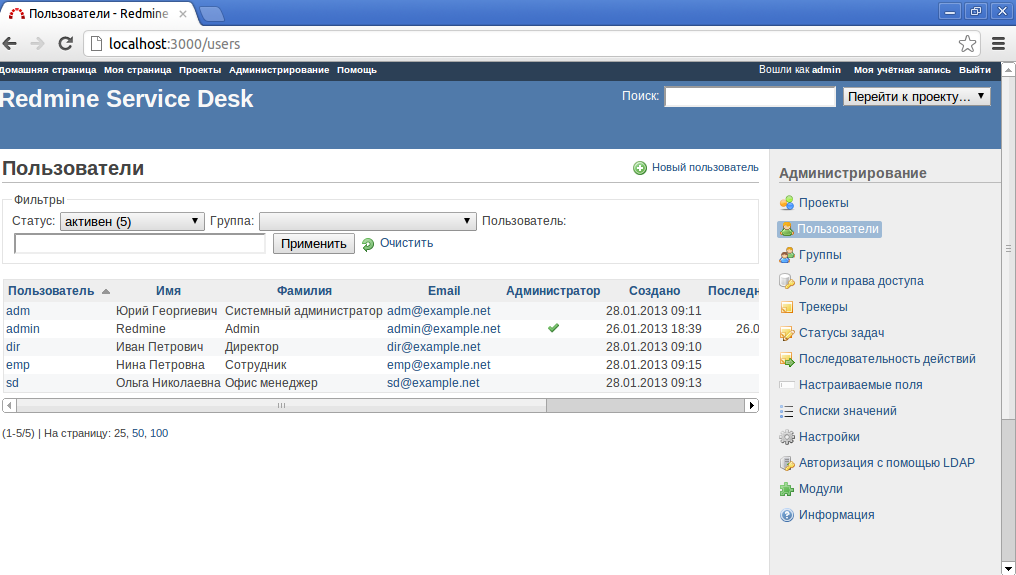Sort the table by Email column

(444, 291)
